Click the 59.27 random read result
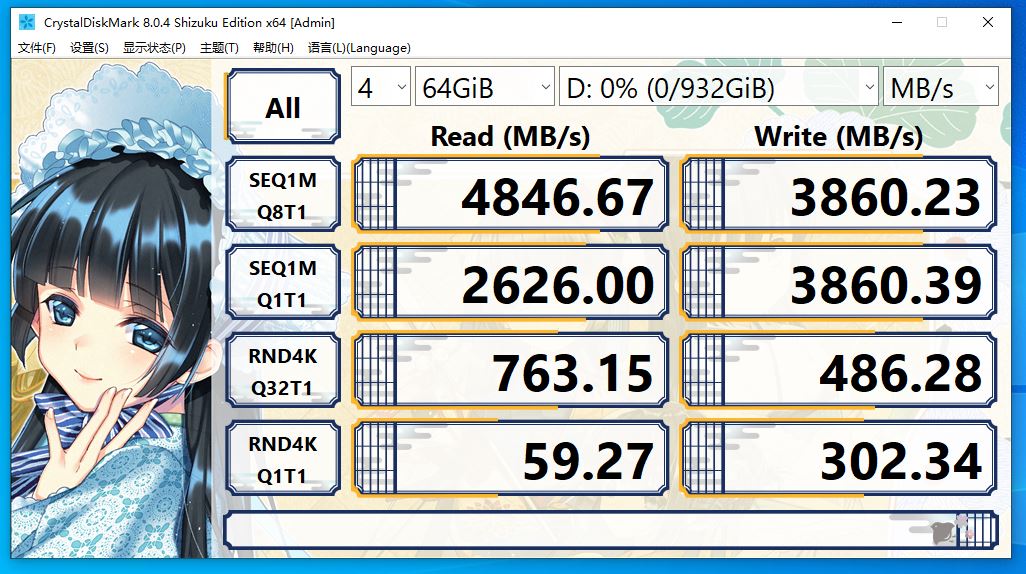The width and height of the screenshot is (1026, 574). click(510, 459)
